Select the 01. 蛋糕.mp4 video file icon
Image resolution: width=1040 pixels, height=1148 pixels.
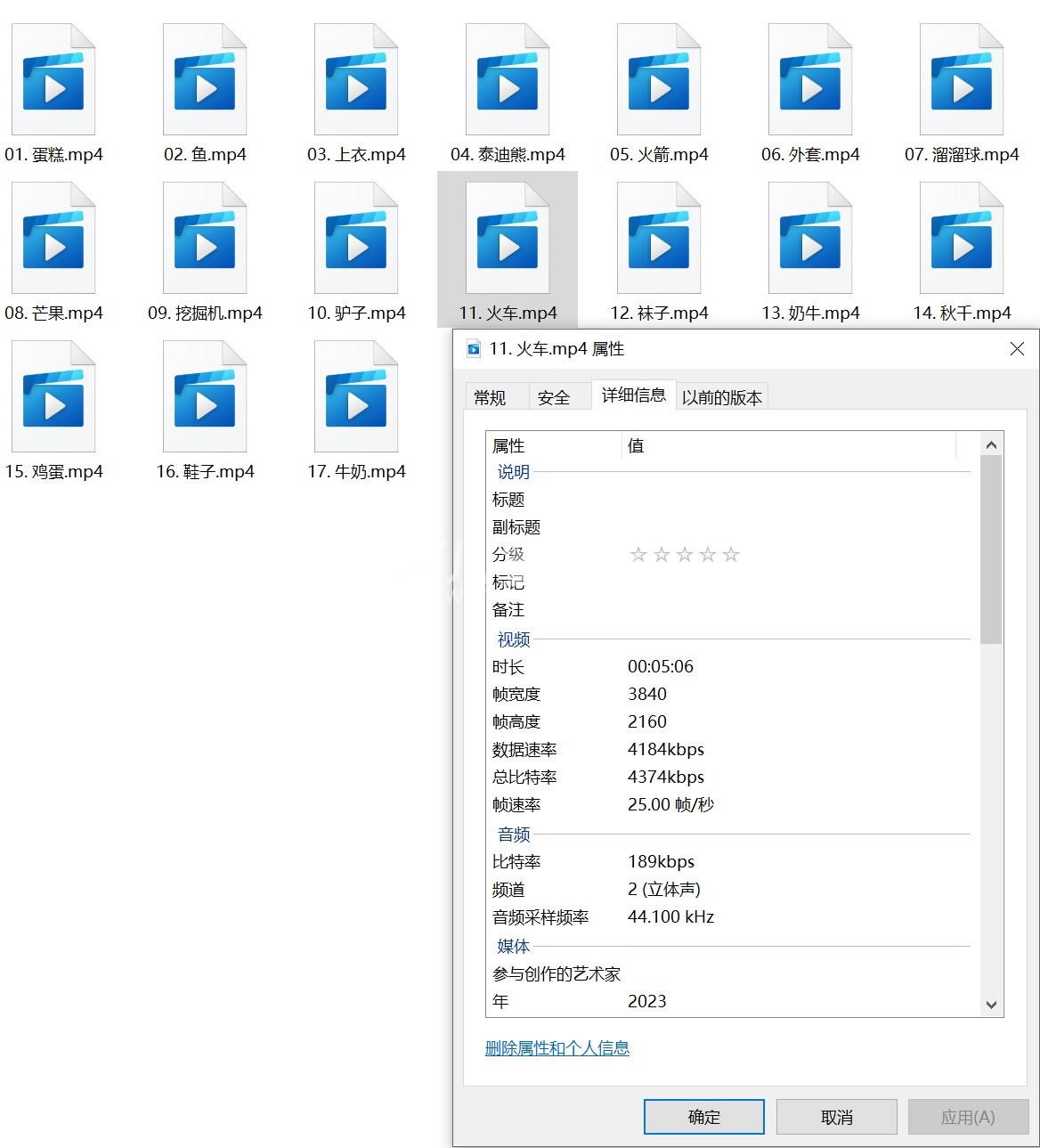pos(53,82)
